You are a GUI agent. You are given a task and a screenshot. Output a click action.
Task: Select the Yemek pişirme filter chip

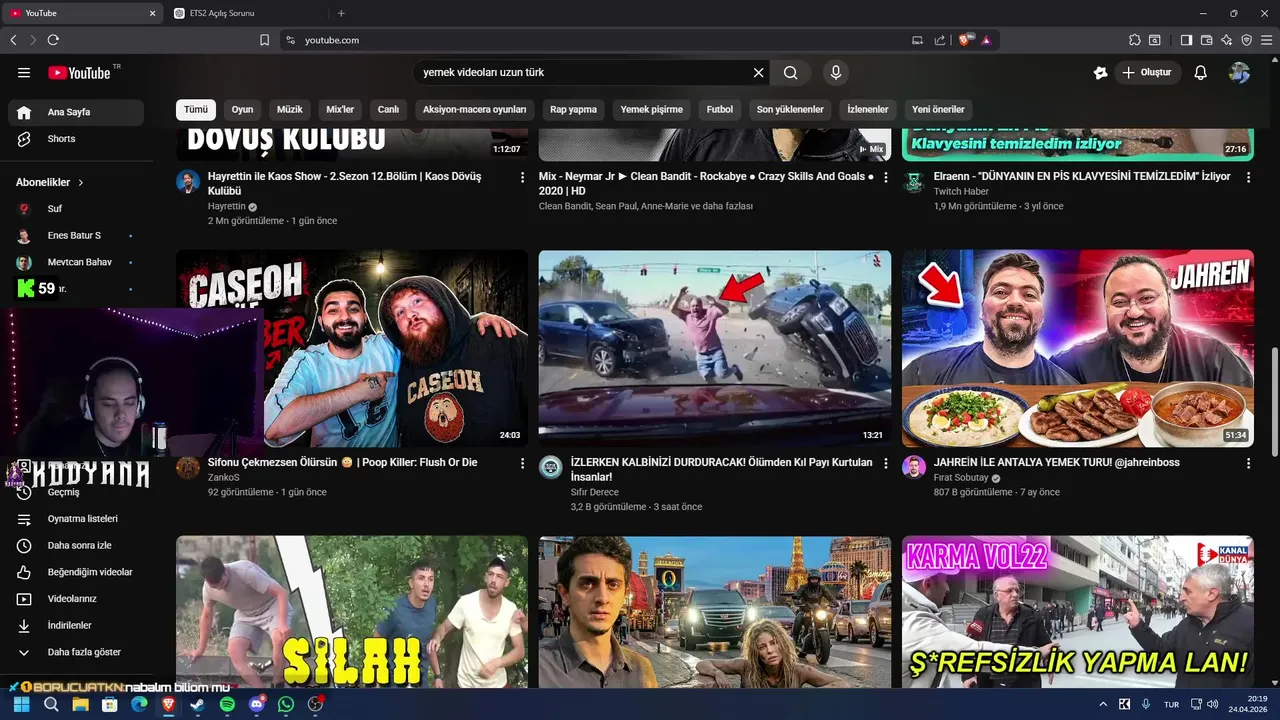652,110
